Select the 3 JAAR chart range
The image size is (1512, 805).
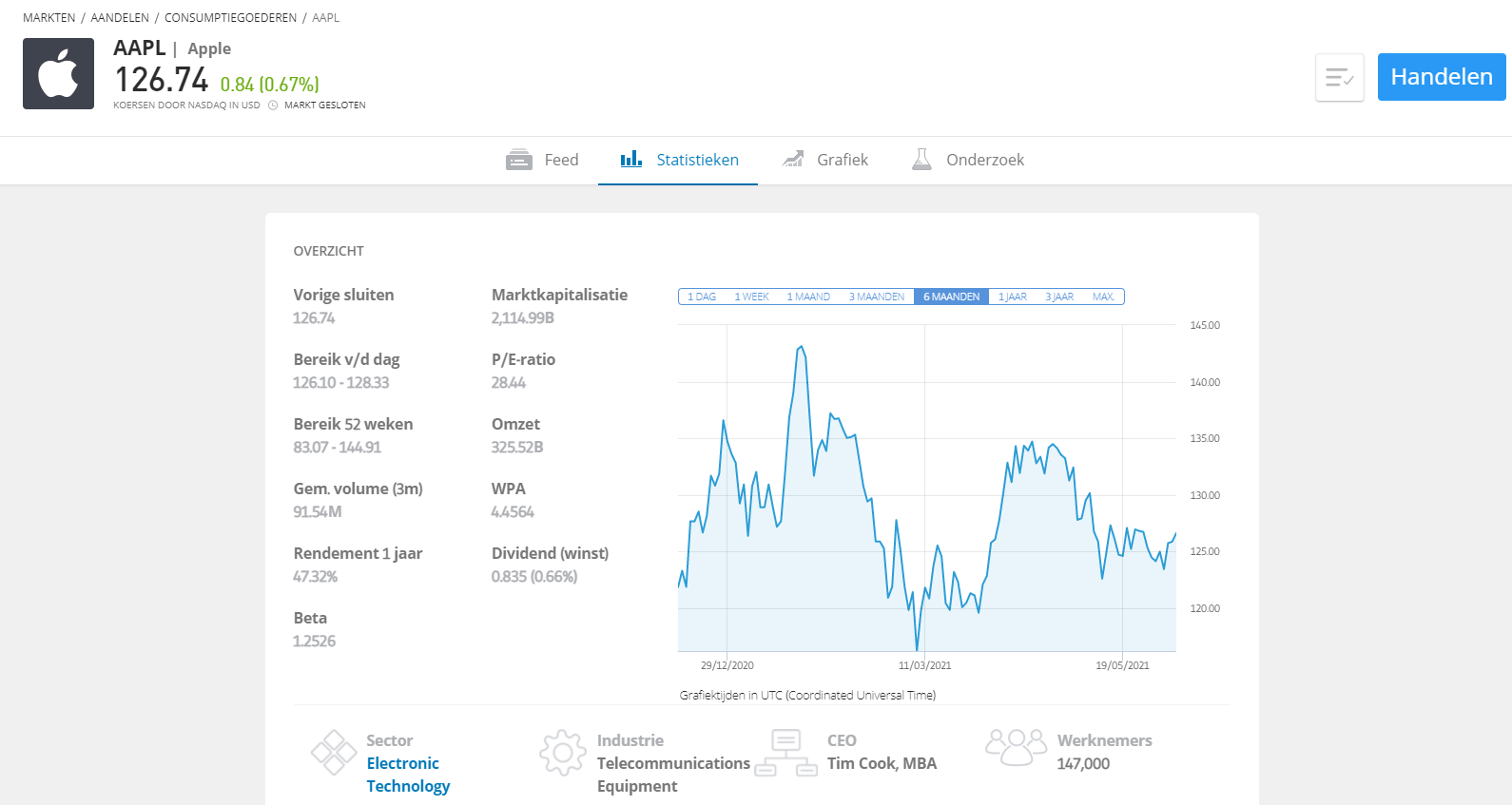pyautogui.click(x=1059, y=297)
